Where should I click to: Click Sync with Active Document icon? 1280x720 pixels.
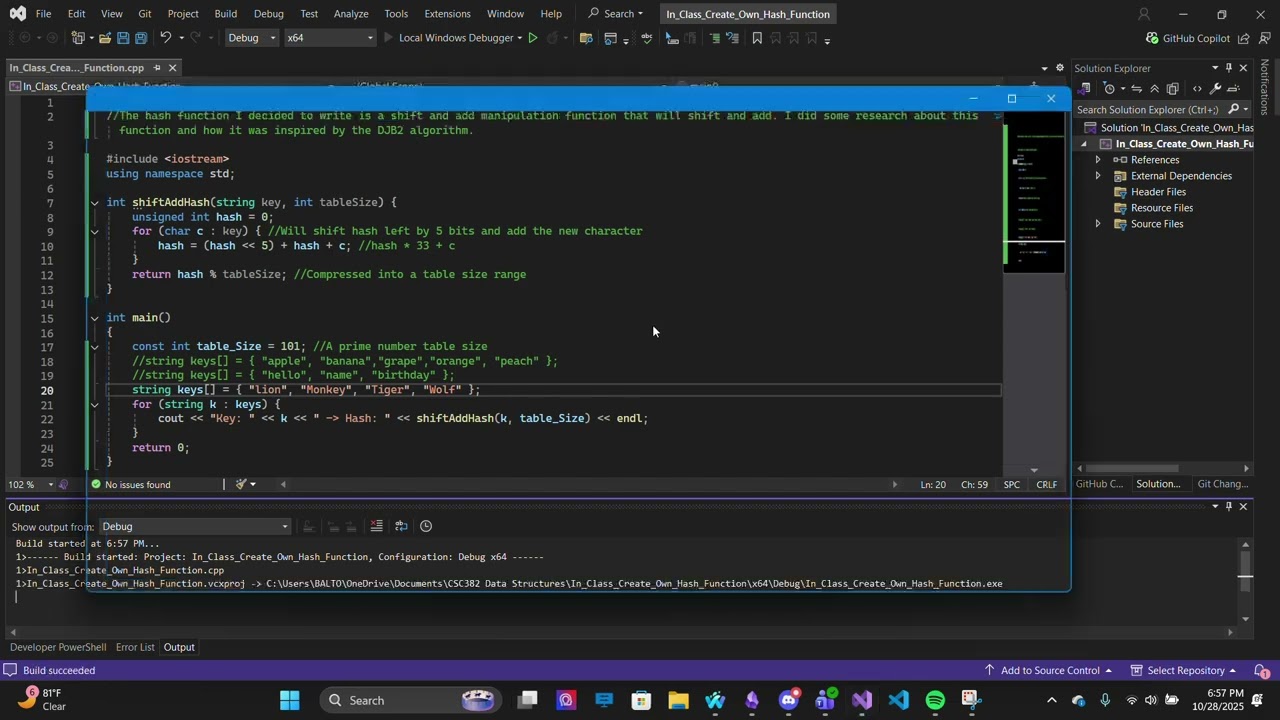(1136, 89)
